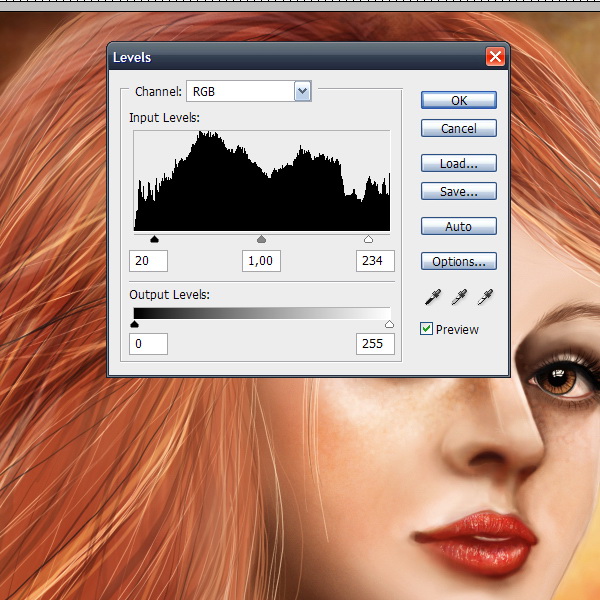Click the Options... button

pyautogui.click(x=459, y=261)
